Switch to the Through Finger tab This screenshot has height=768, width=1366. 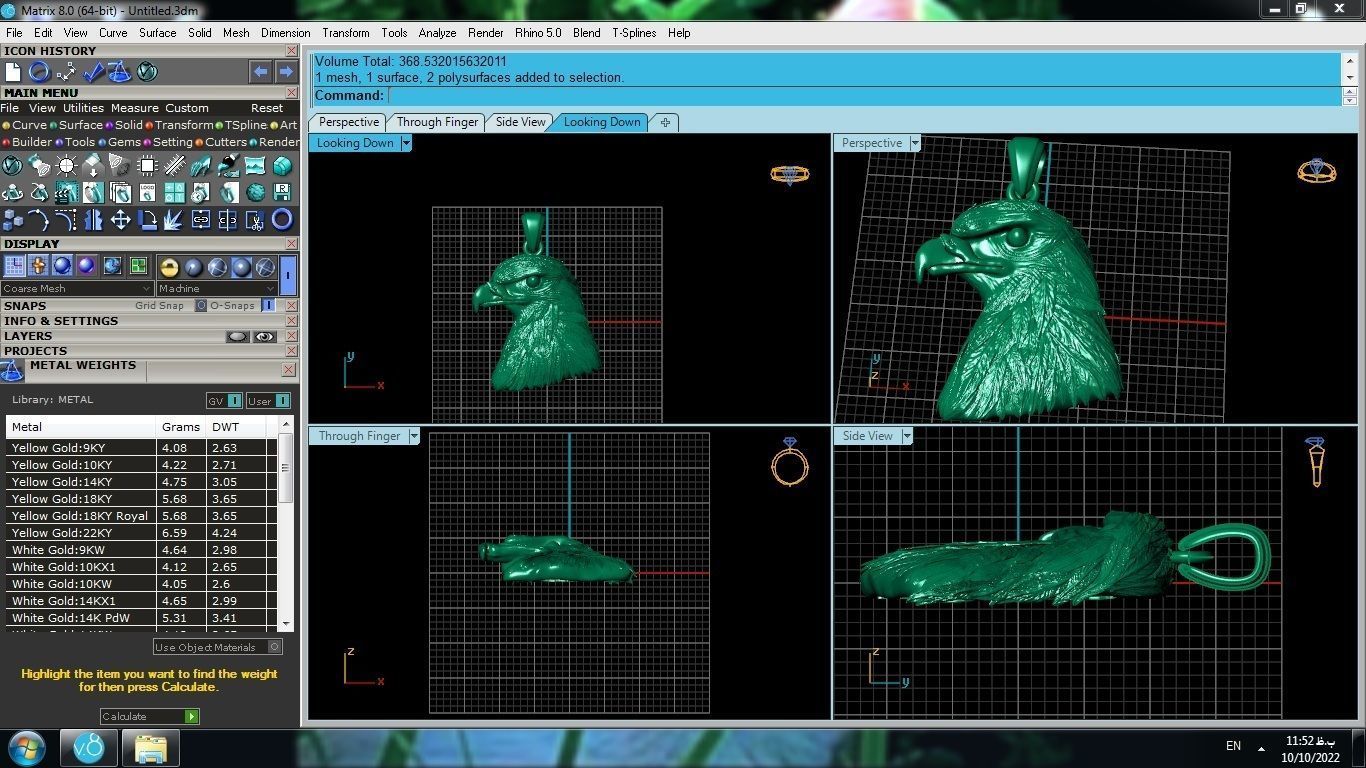[x=437, y=122]
